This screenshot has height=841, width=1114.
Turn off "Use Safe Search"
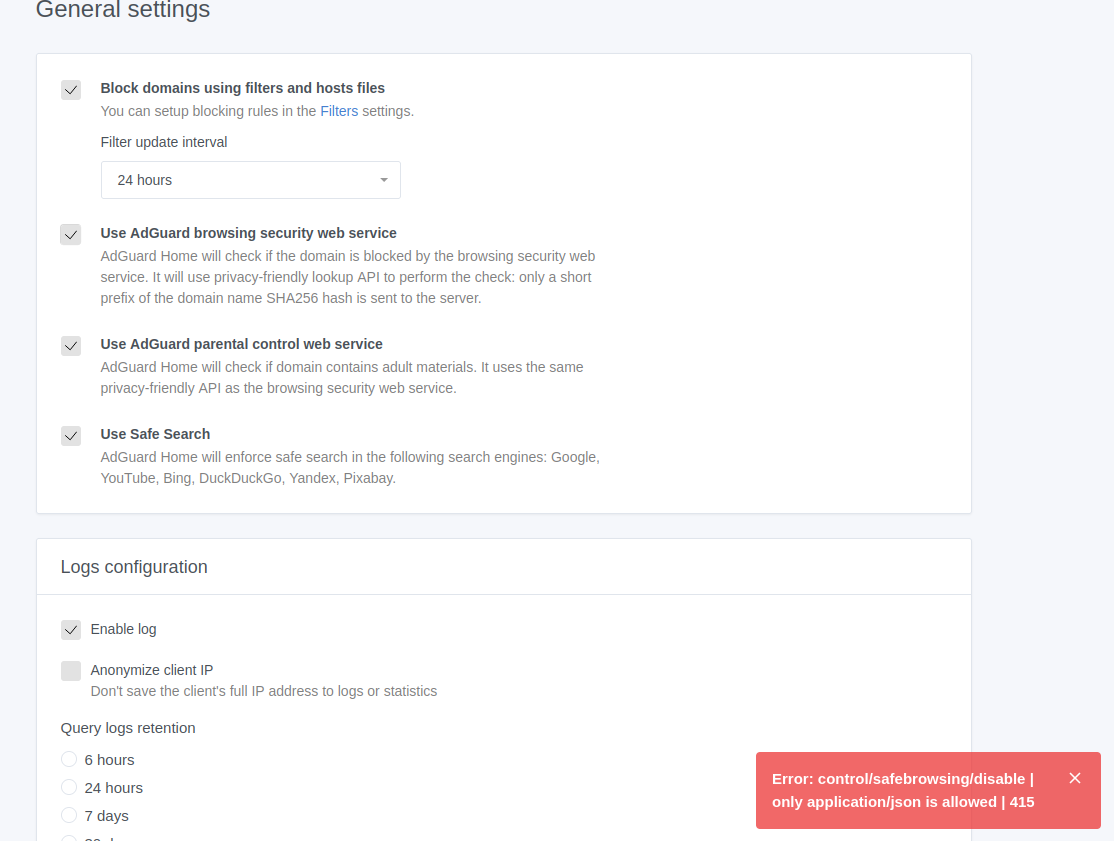[x=70, y=435]
